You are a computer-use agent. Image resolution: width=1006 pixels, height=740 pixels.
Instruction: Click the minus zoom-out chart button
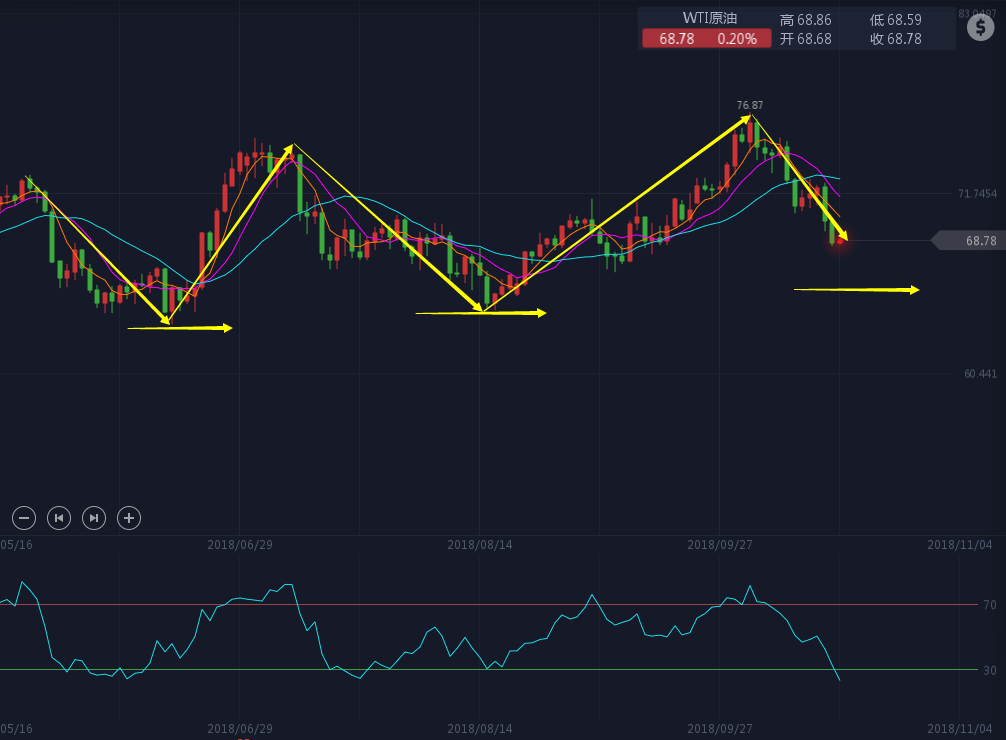tap(25, 518)
